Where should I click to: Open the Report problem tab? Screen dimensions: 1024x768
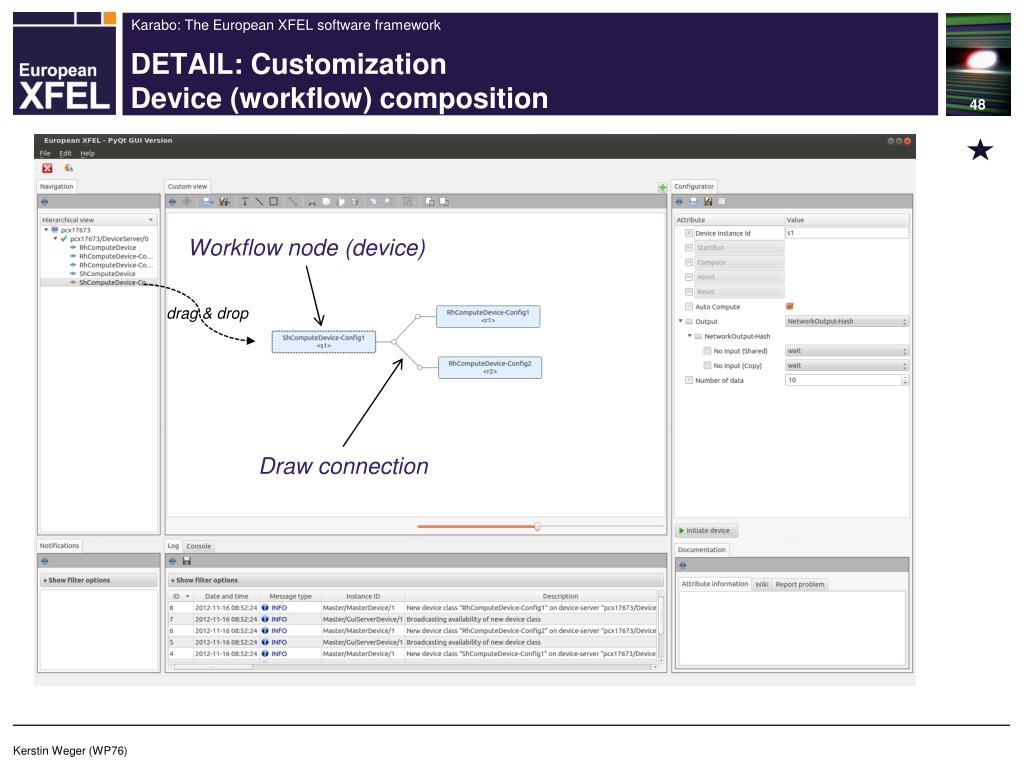799,584
